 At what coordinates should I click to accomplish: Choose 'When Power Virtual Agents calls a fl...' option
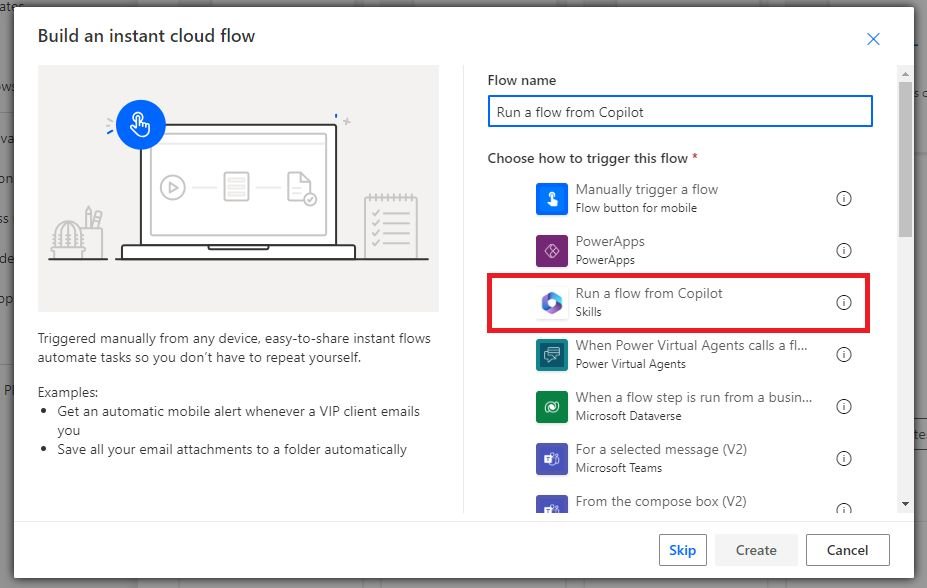point(692,346)
